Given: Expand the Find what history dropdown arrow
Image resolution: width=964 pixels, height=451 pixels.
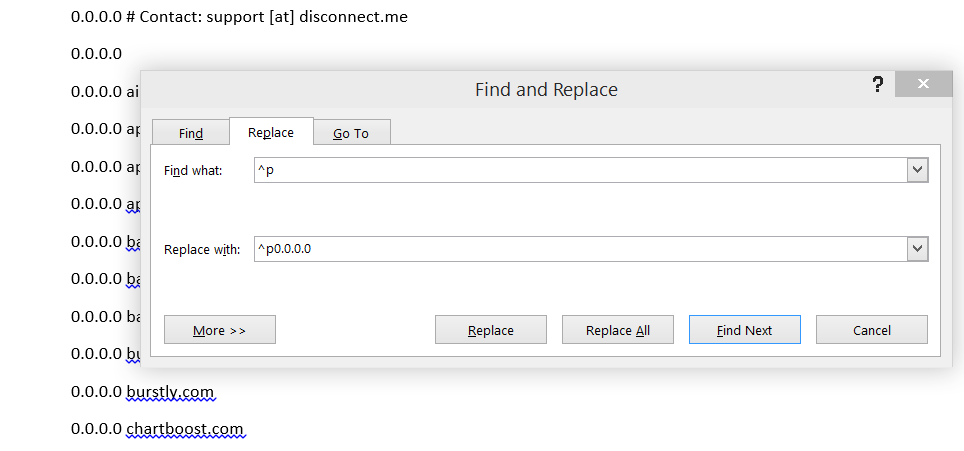Looking at the screenshot, I should click(917, 170).
